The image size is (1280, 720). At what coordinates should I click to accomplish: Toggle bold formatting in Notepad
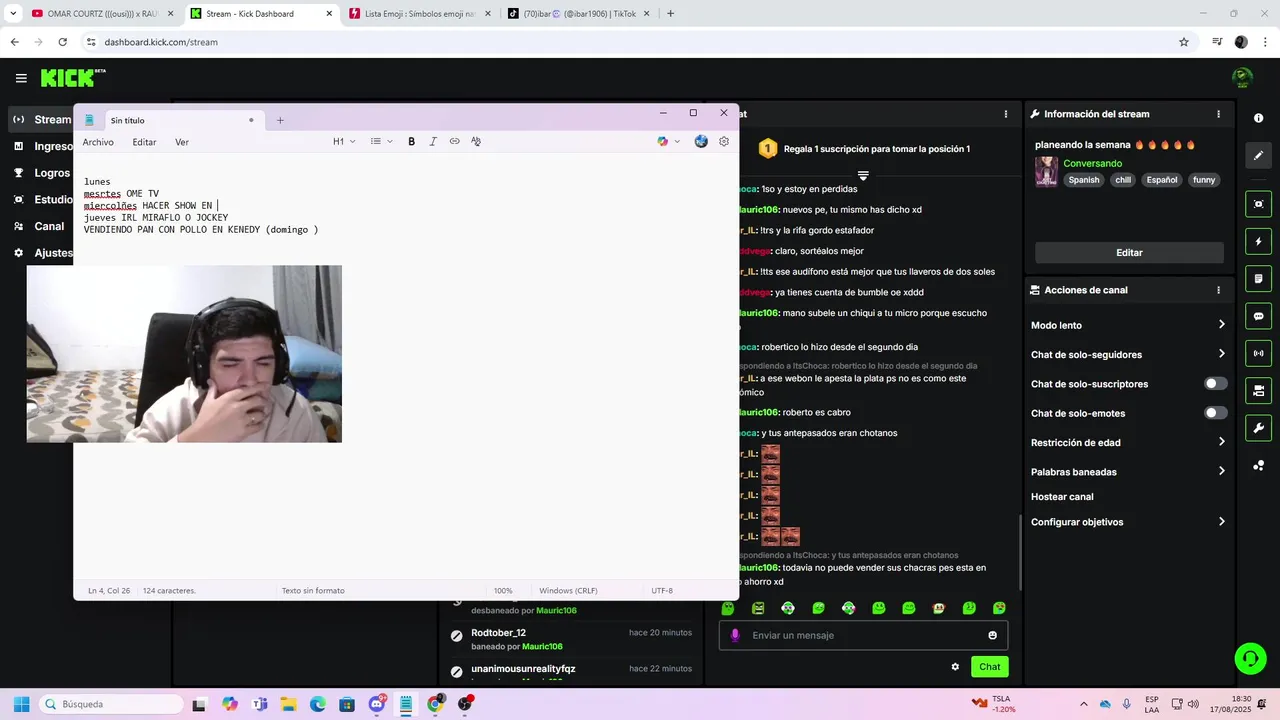411,142
